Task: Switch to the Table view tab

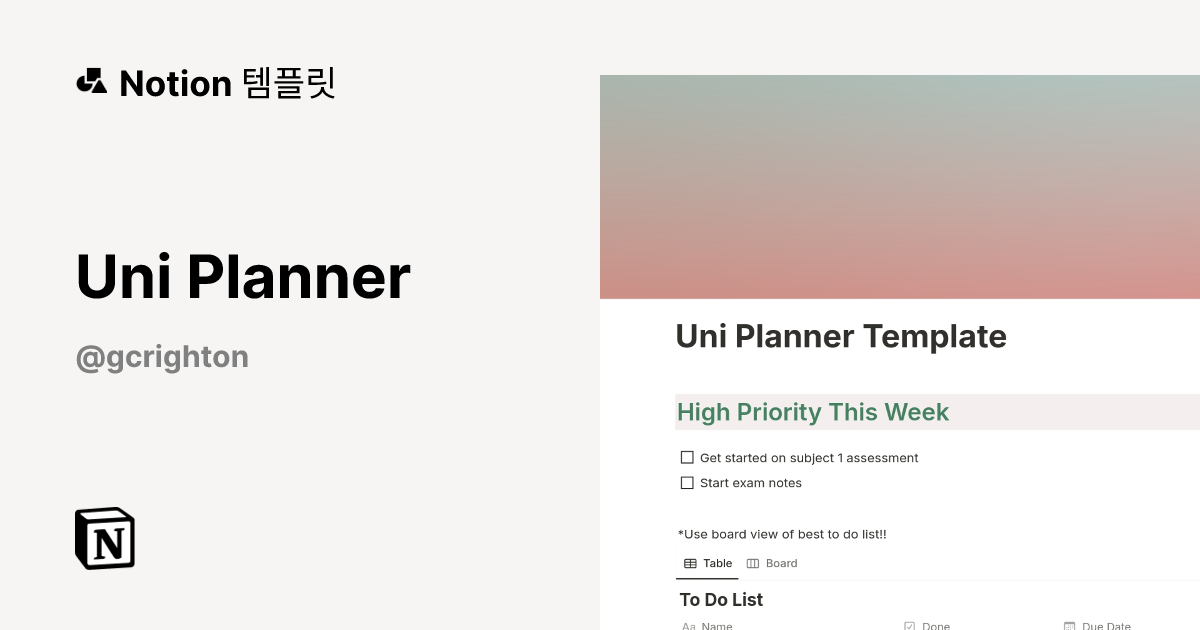Action: tap(708, 563)
